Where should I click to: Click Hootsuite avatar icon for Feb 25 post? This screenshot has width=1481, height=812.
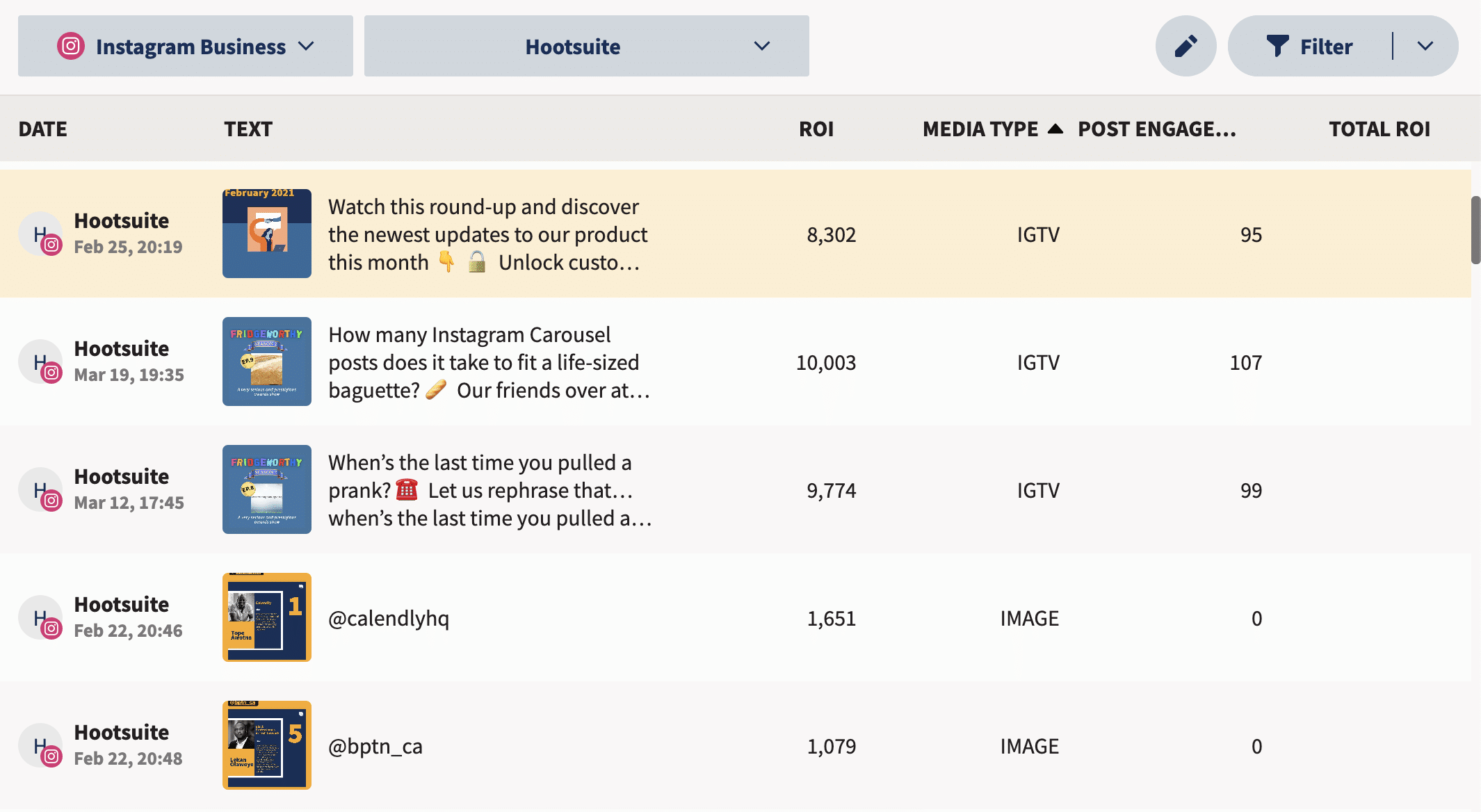coord(40,234)
